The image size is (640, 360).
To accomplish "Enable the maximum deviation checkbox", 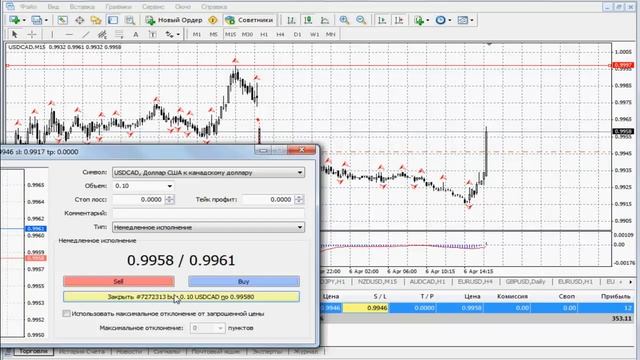I will coord(66,313).
